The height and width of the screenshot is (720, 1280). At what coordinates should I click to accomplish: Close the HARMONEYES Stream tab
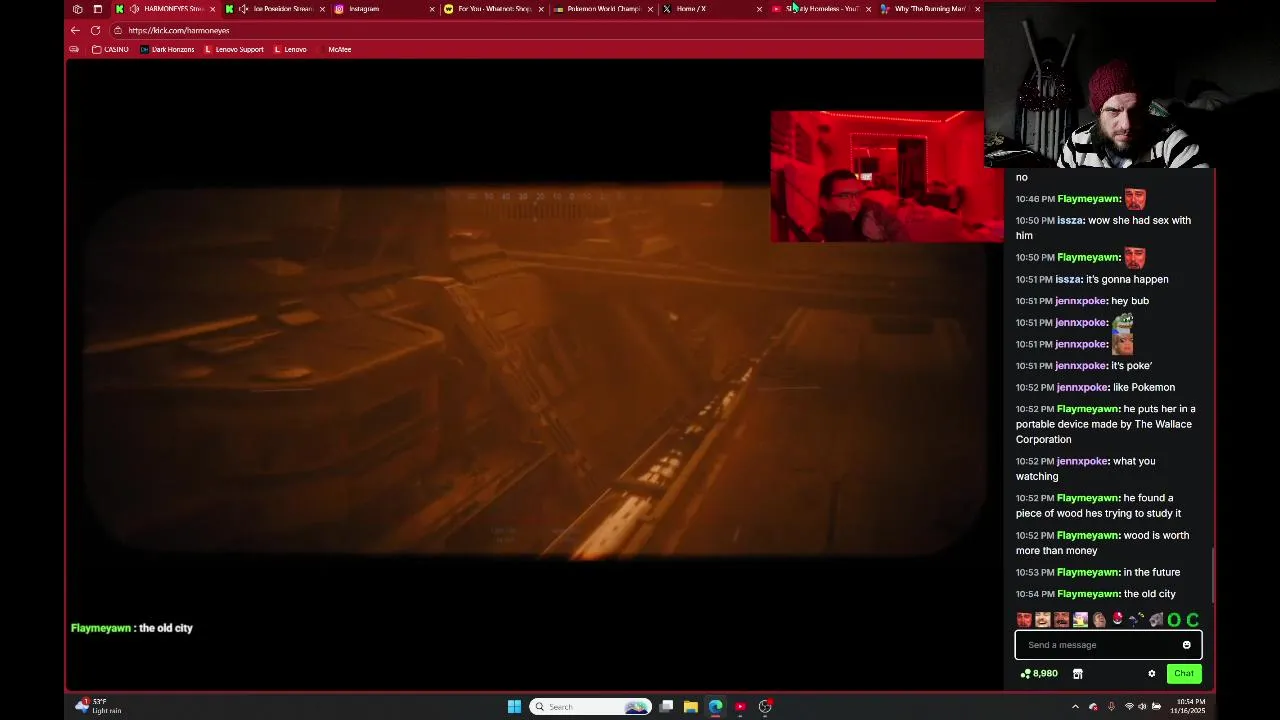coord(212,9)
